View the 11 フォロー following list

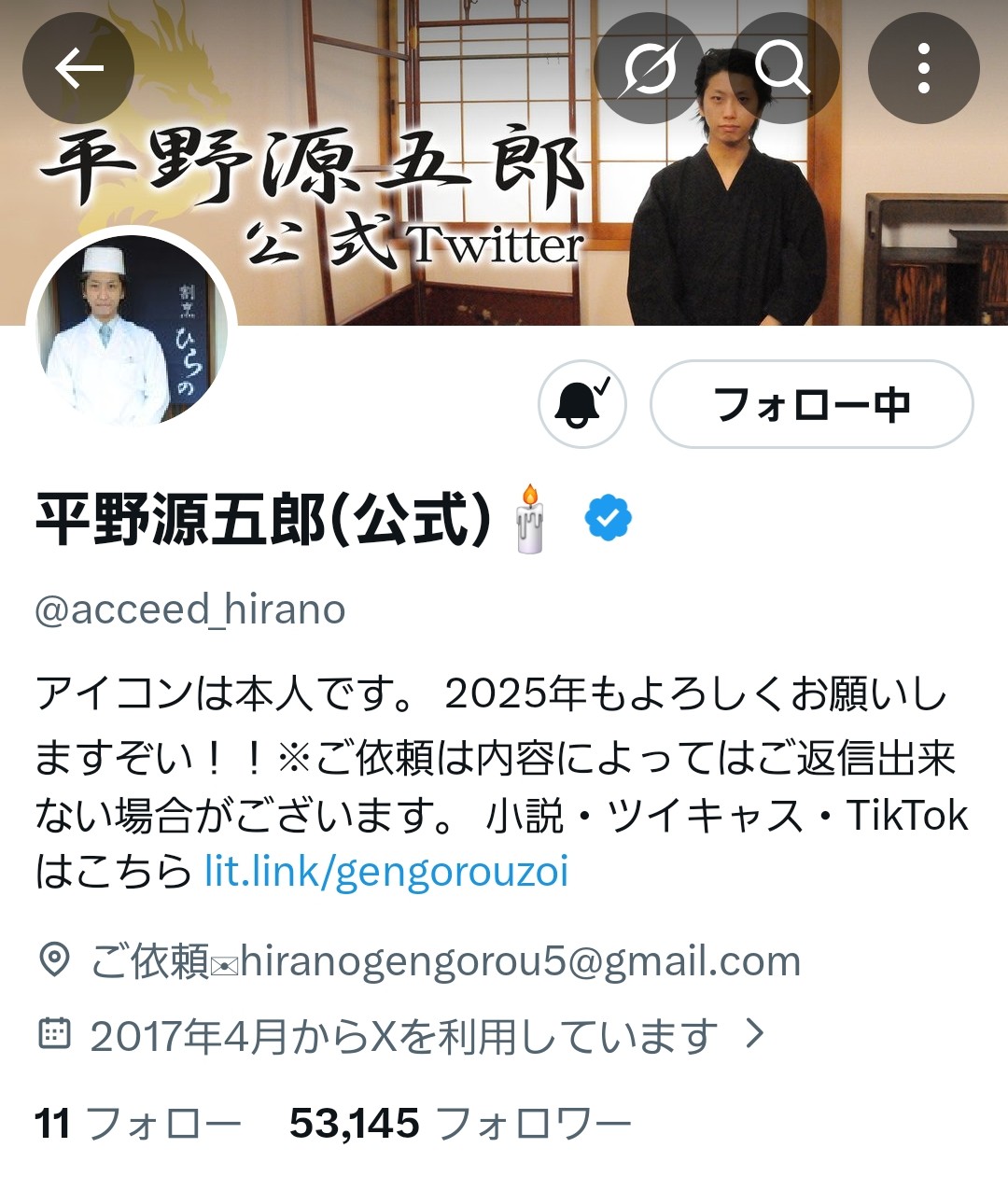138,1124
